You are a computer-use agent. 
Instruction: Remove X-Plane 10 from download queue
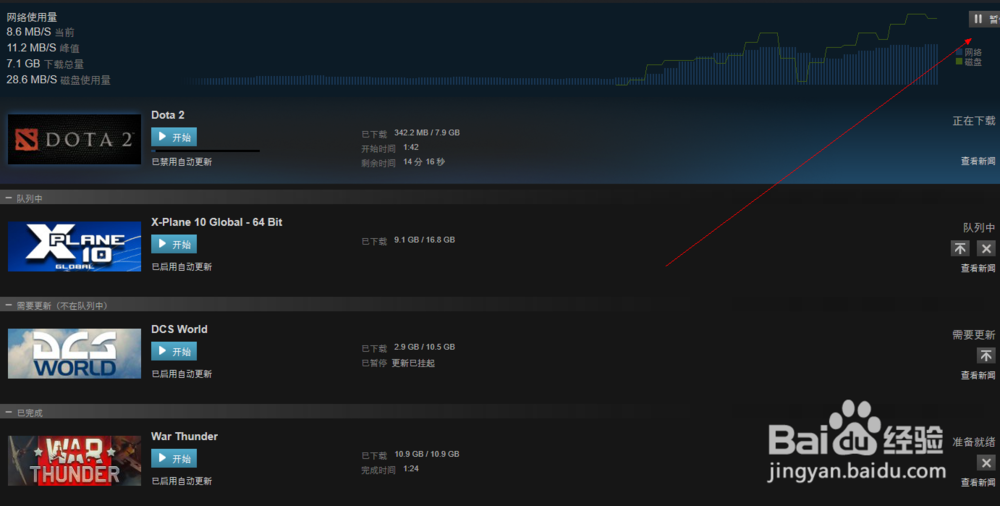pyautogui.click(x=986, y=248)
